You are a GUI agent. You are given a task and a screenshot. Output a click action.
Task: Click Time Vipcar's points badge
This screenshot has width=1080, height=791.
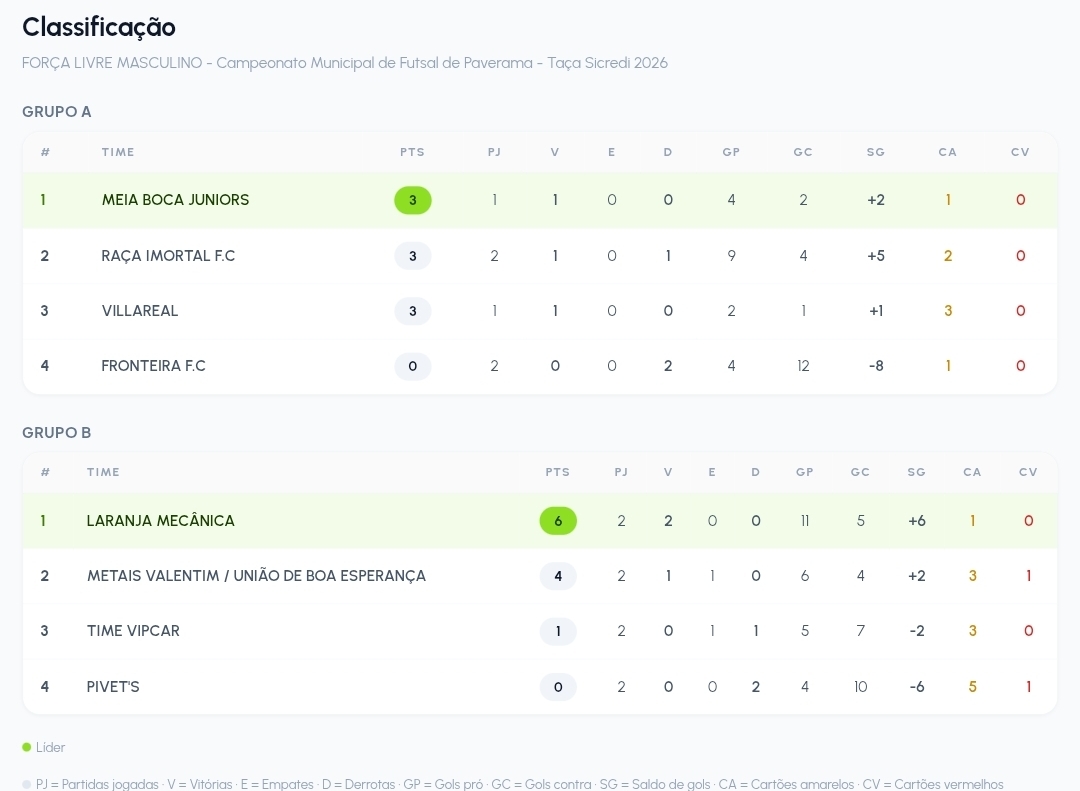pyautogui.click(x=558, y=631)
